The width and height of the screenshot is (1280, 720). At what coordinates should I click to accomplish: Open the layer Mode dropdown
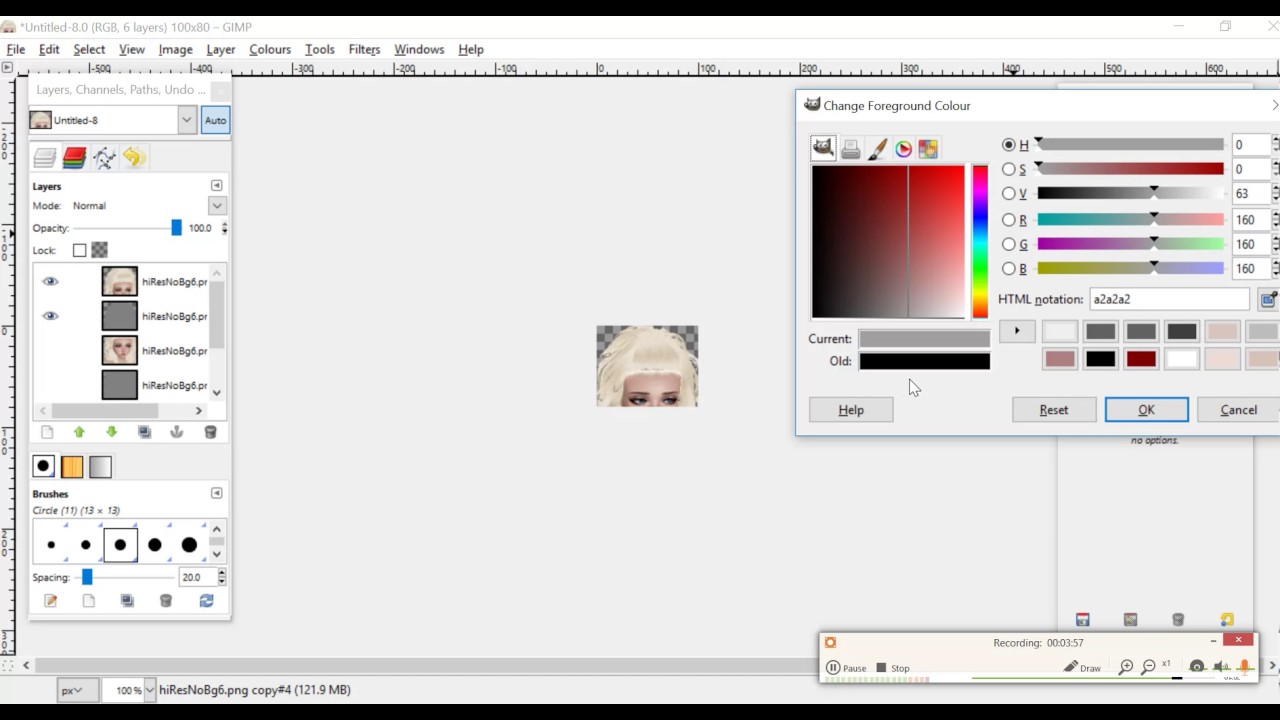216,205
